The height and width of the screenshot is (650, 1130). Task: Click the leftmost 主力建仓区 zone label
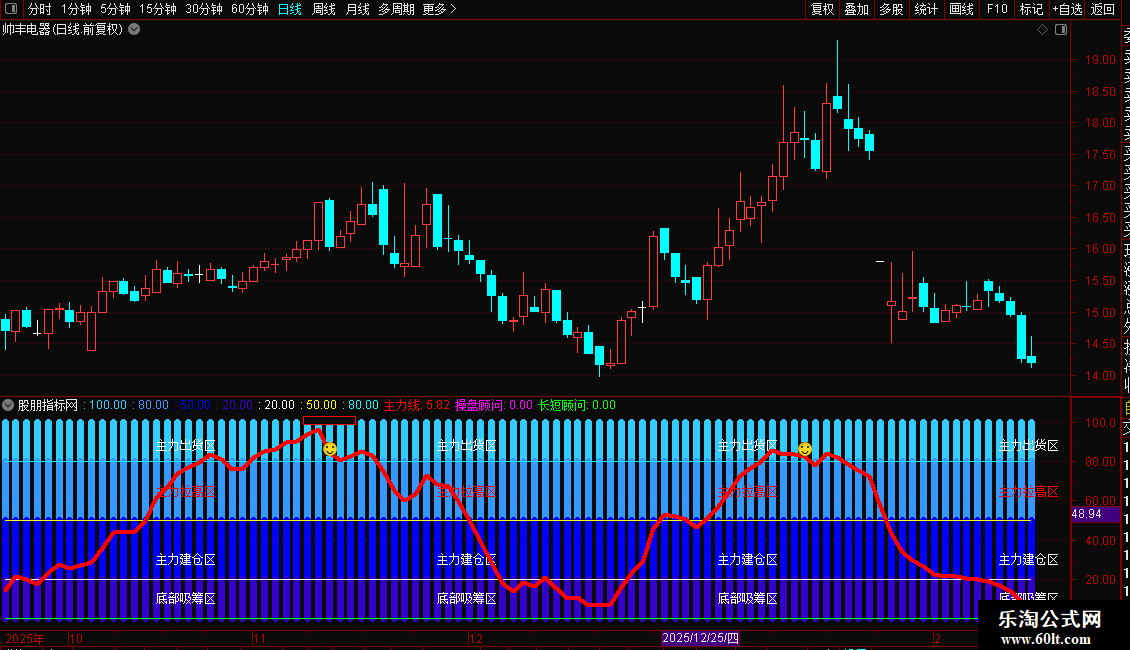coord(186,559)
